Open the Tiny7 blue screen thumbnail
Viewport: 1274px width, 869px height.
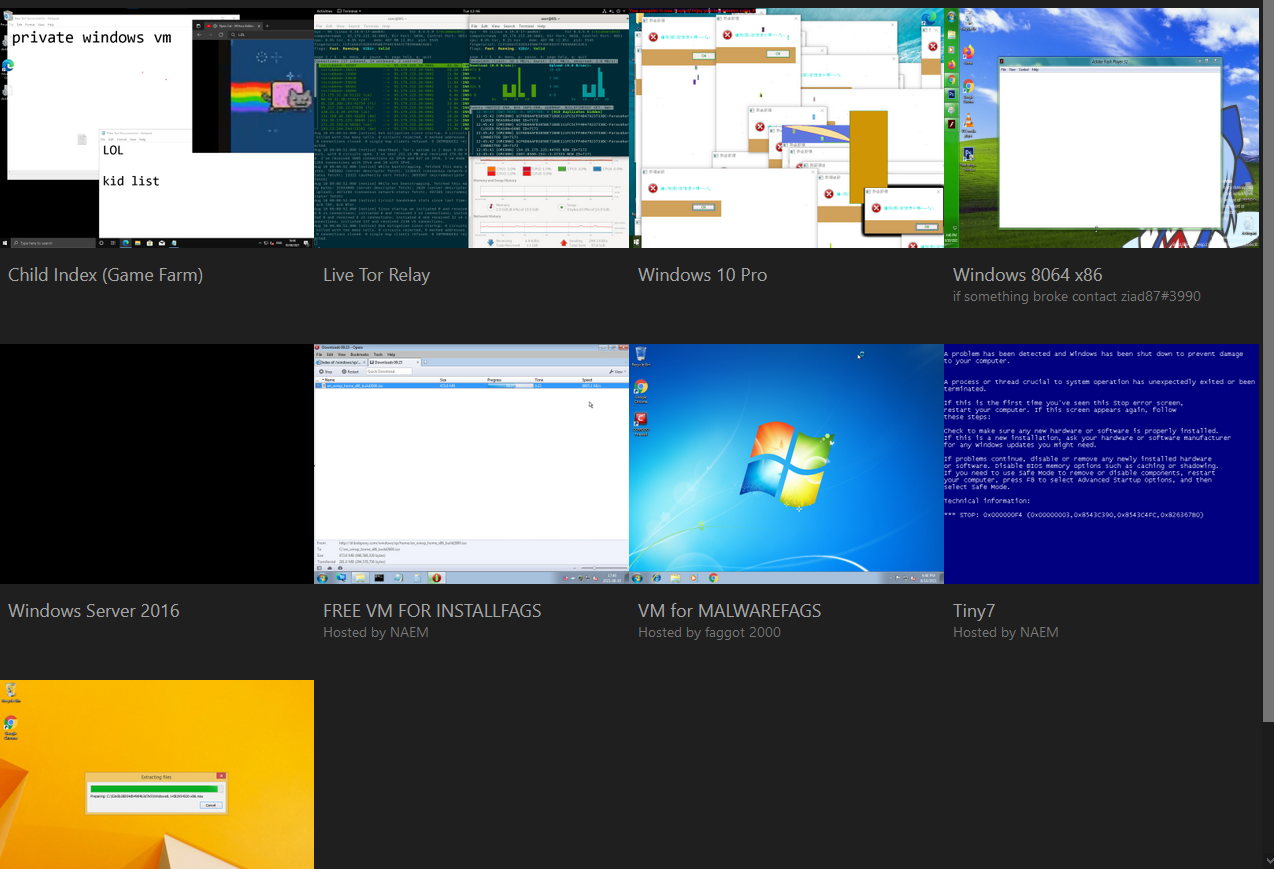click(x=1101, y=464)
